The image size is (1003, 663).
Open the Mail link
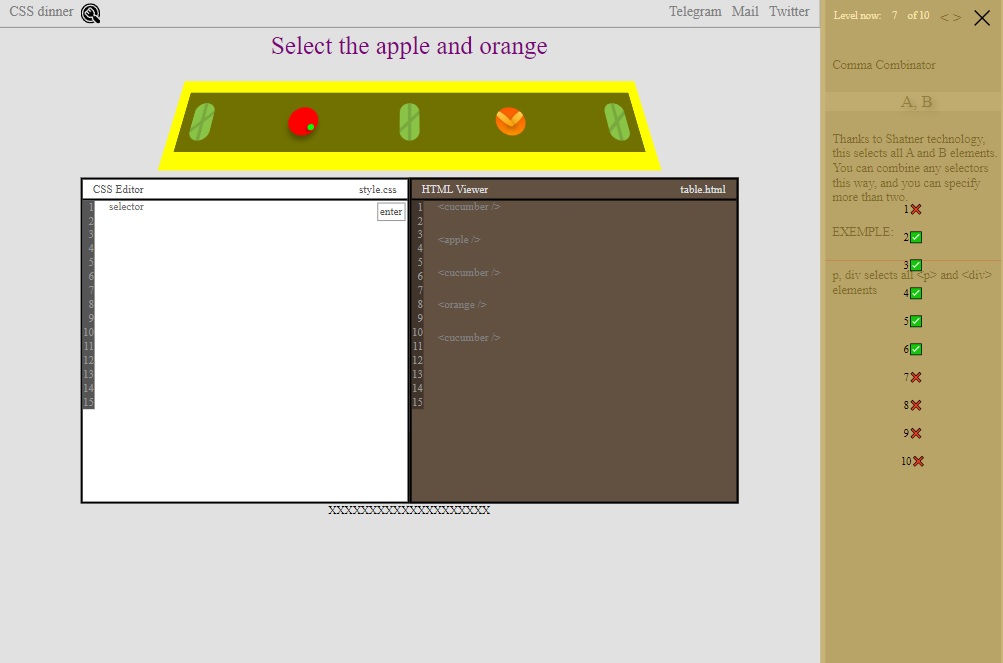745,12
